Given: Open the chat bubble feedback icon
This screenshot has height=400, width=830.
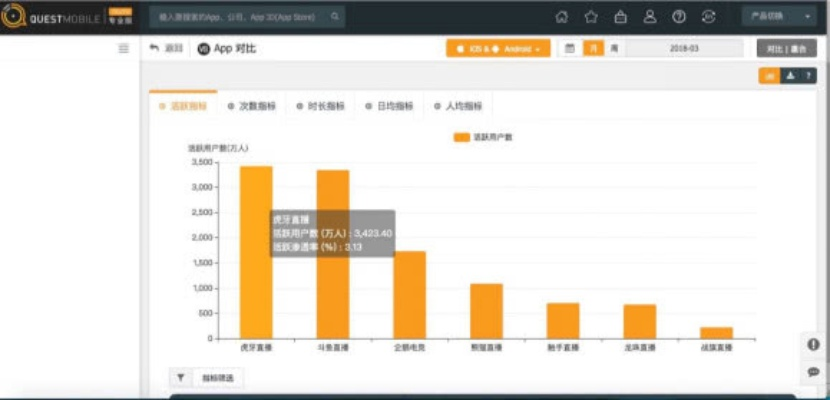Looking at the screenshot, I should coord(813,371).
